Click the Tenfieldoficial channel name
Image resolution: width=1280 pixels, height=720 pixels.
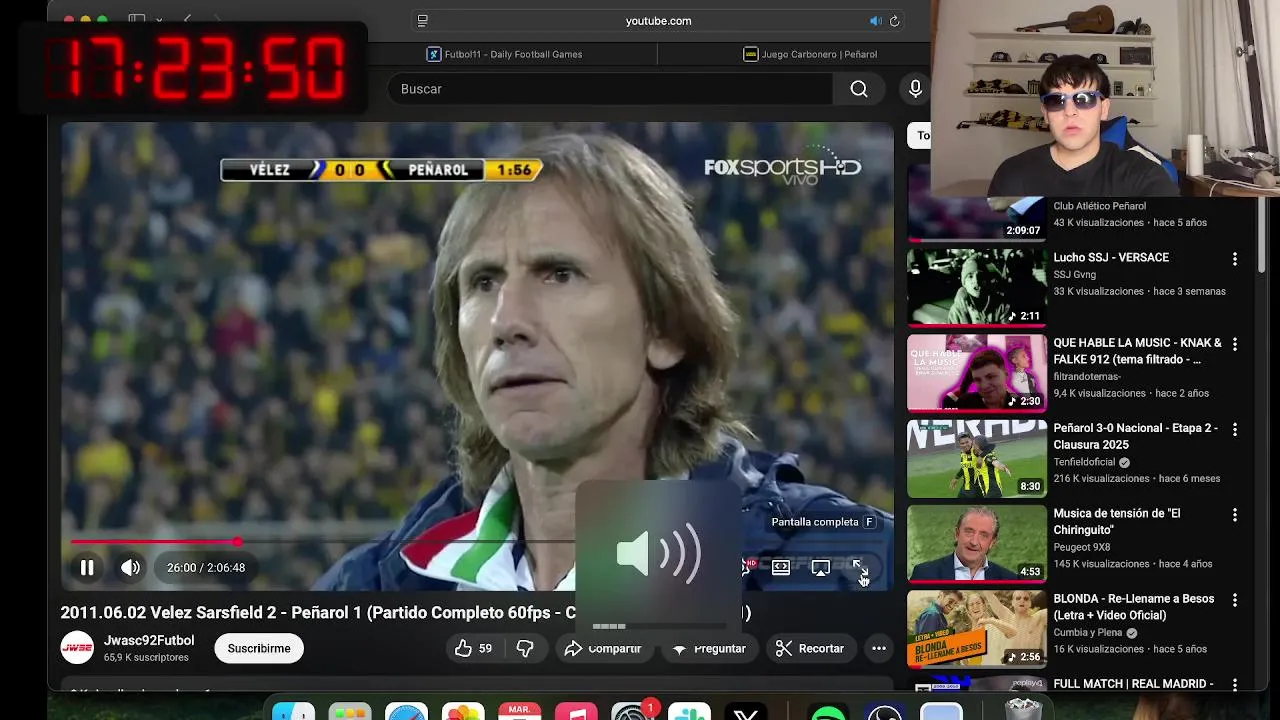coord(1085,463)
